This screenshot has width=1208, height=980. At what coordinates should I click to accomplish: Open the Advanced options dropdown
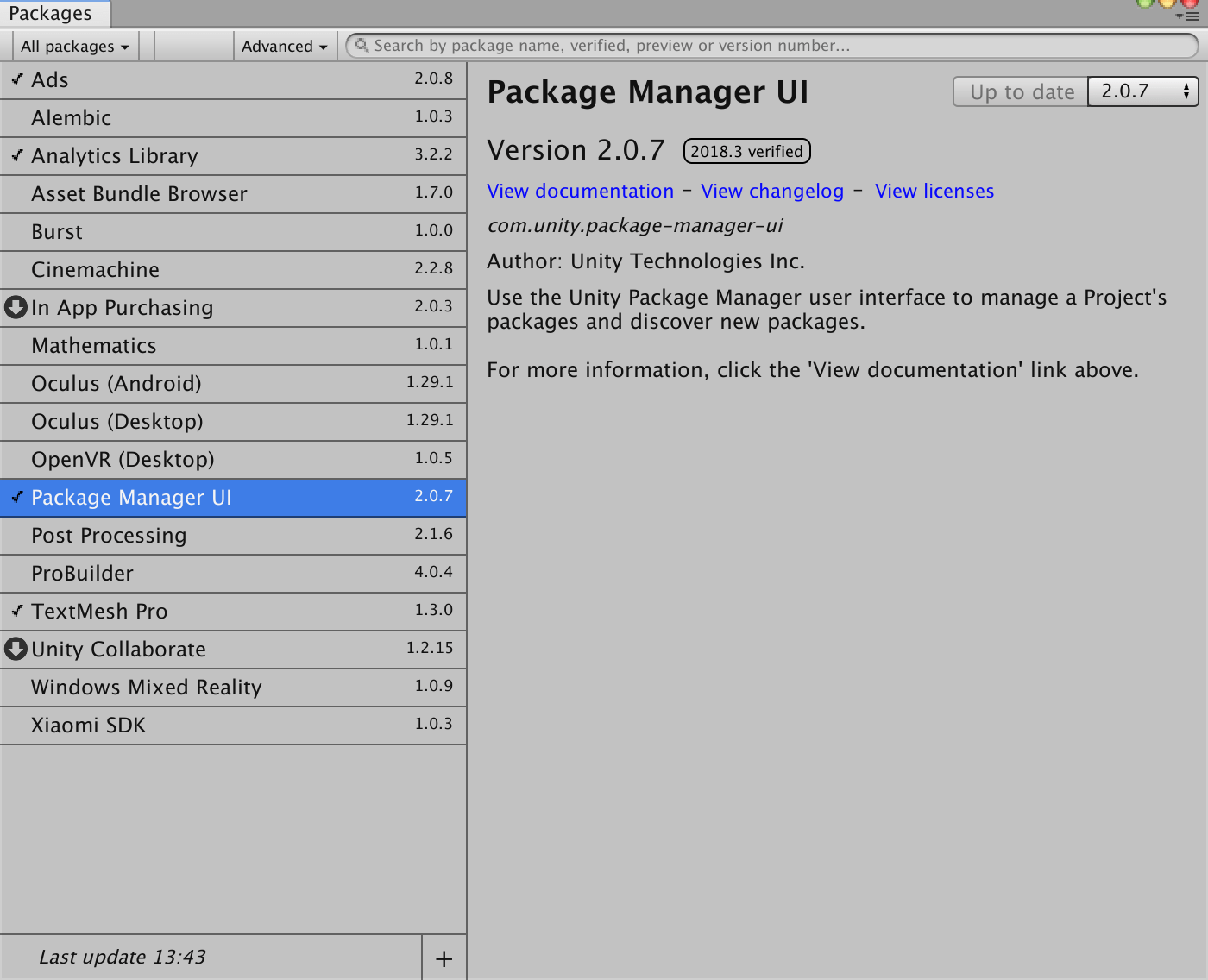point(285,46)
